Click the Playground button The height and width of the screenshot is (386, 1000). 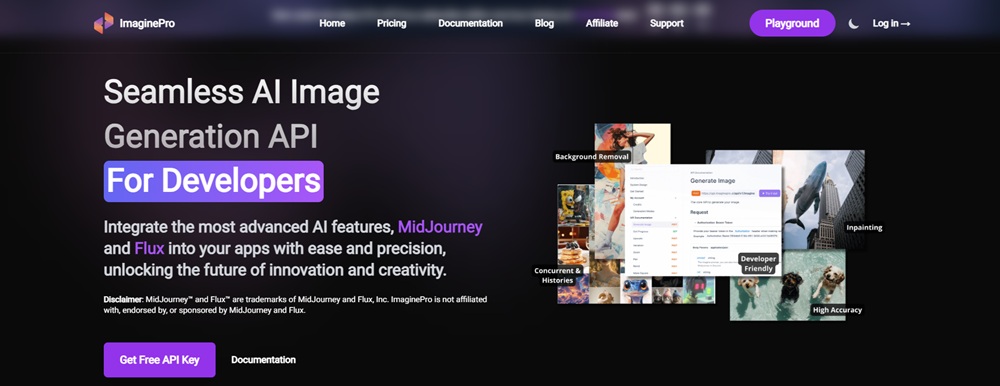[x=792, y=23]
